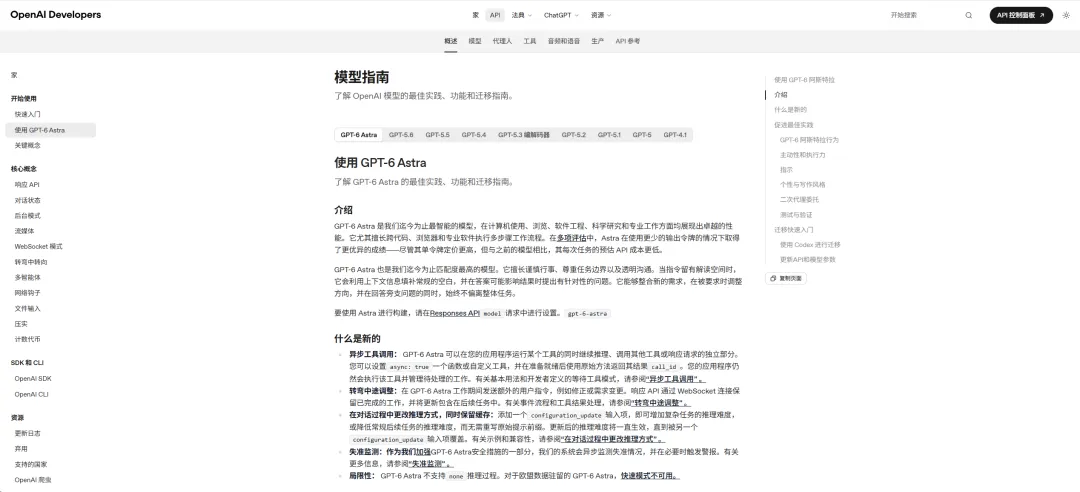Viewport: 1080px width, 492px height.
Task: Select the GPT-5.3 编解码器 model tab
Action: pos(524,134)
